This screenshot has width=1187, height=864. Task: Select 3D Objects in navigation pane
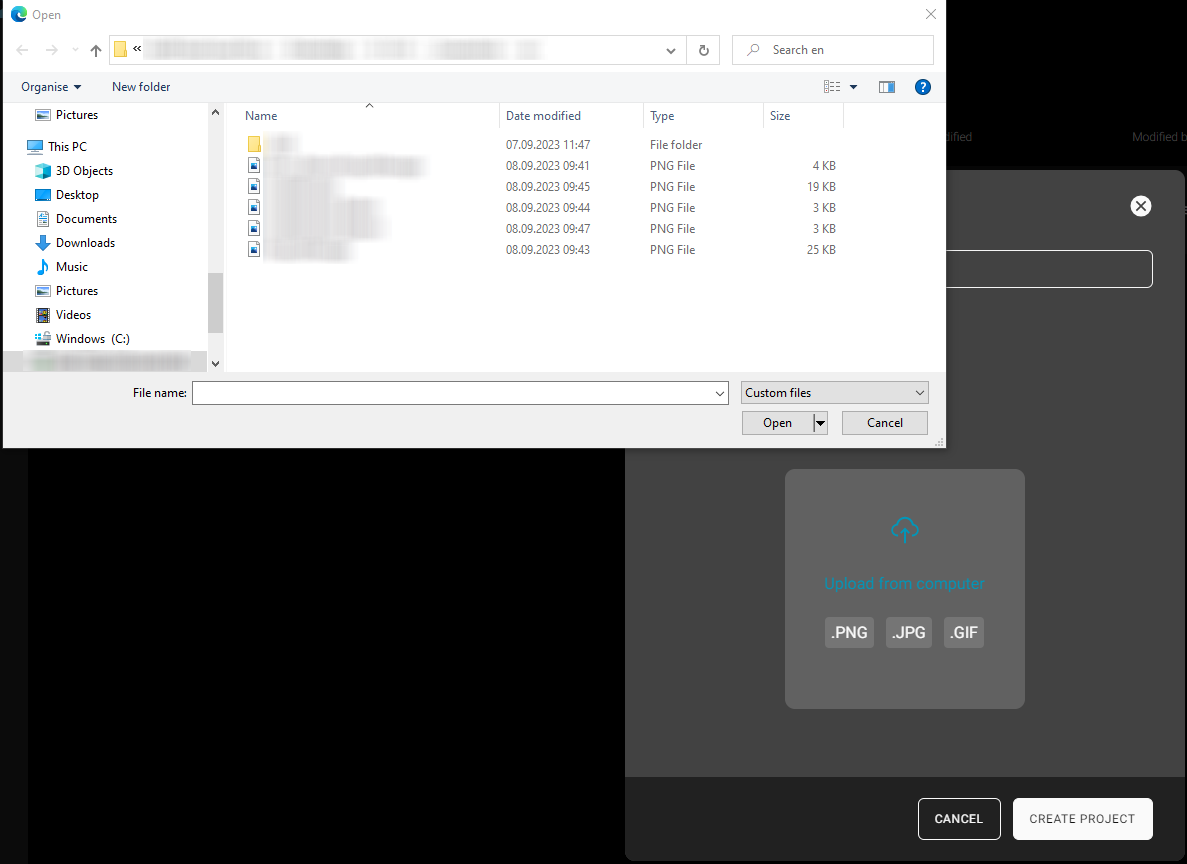pyautogui.click(x=84, y=171)
